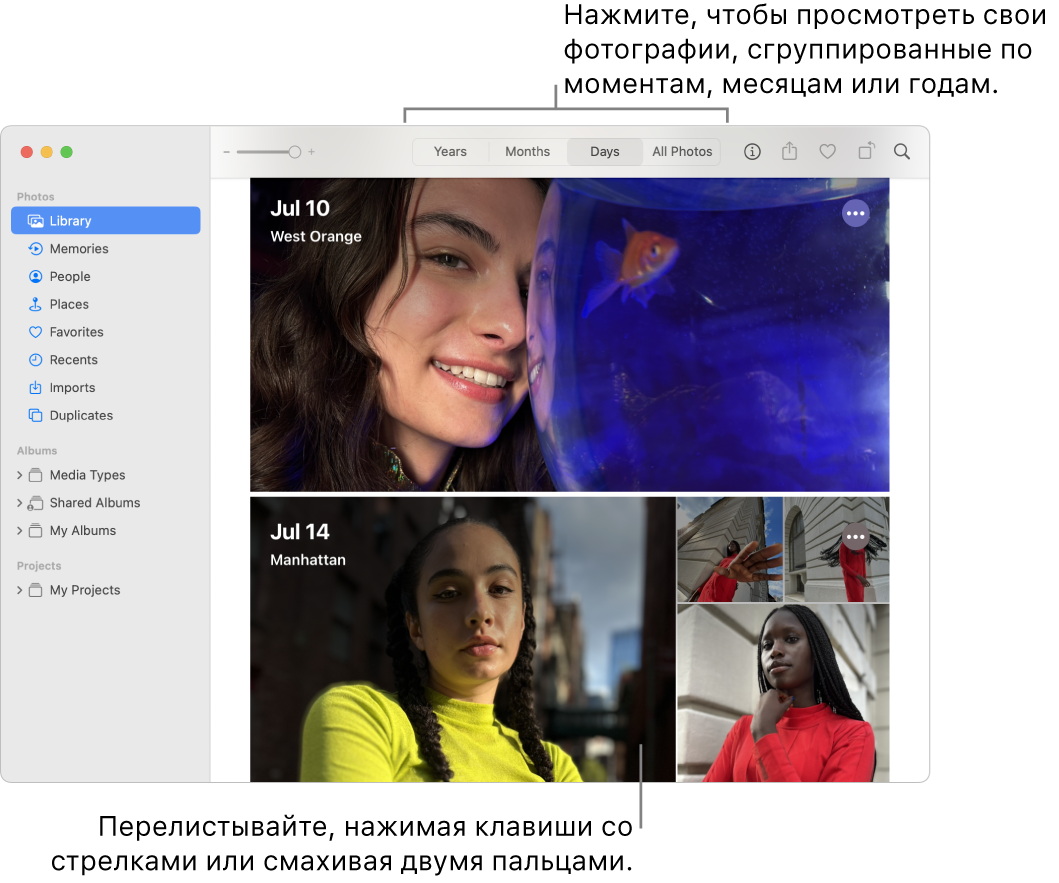The height and width of the screenshot is (883, 1059).
Task: Switch to the Years view
Action: [x=450, y=151]
